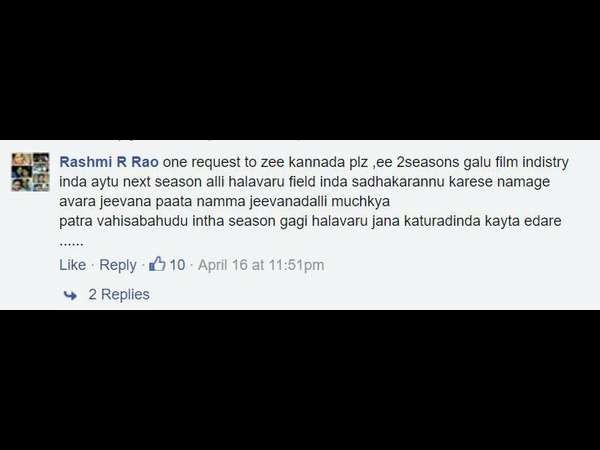The height and width of the screenshot is (450, 600).
Task: Click the word 'muchkya' in the comment
Action: [360, 201]
